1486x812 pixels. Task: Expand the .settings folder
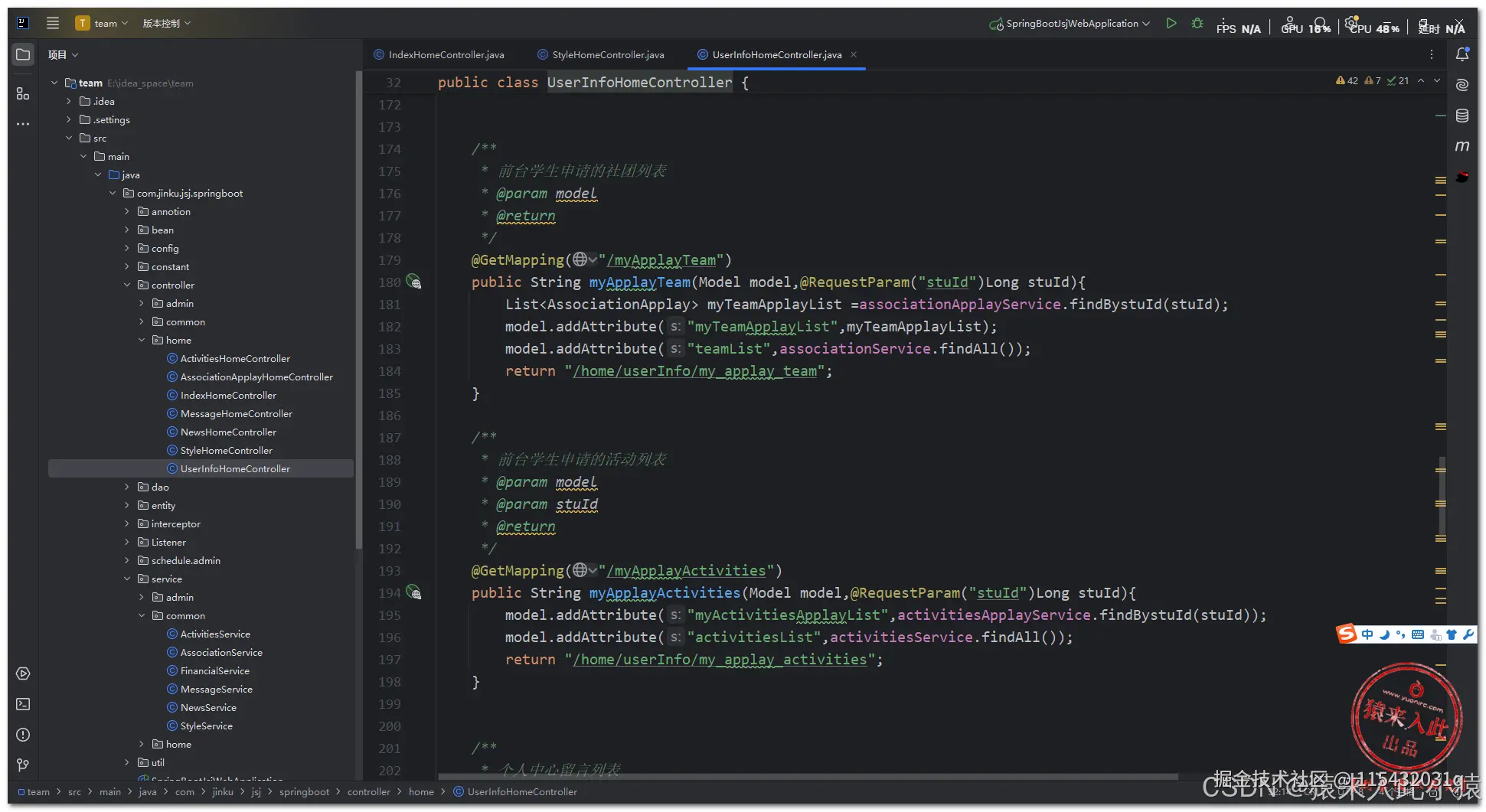tap(69, 119)
